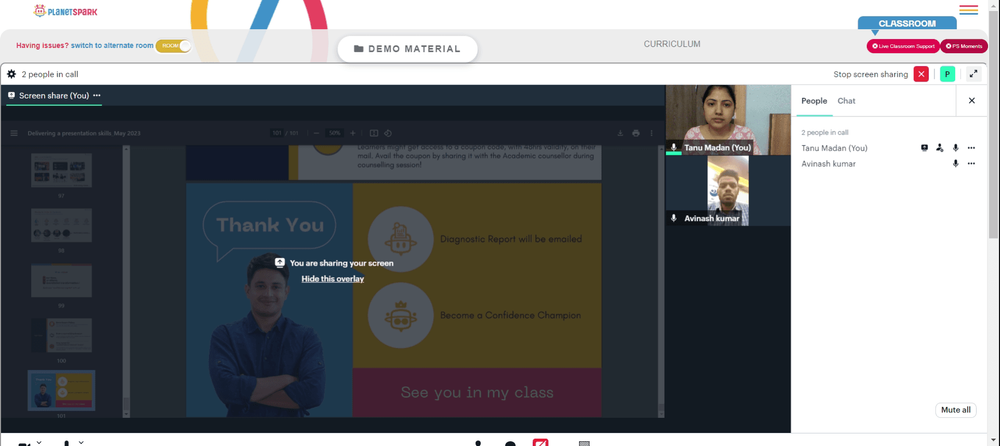Select slide 100 thumbnail
The image size is (1000, 446).
click(61, 336)
